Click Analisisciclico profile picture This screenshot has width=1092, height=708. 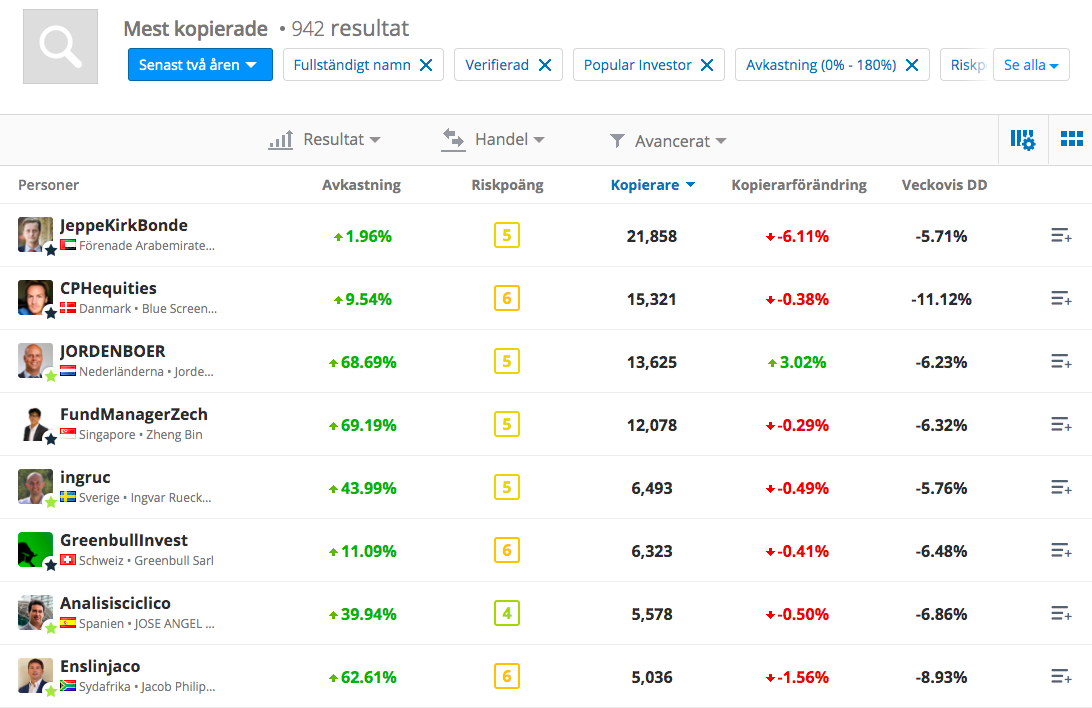click(35, 612)
